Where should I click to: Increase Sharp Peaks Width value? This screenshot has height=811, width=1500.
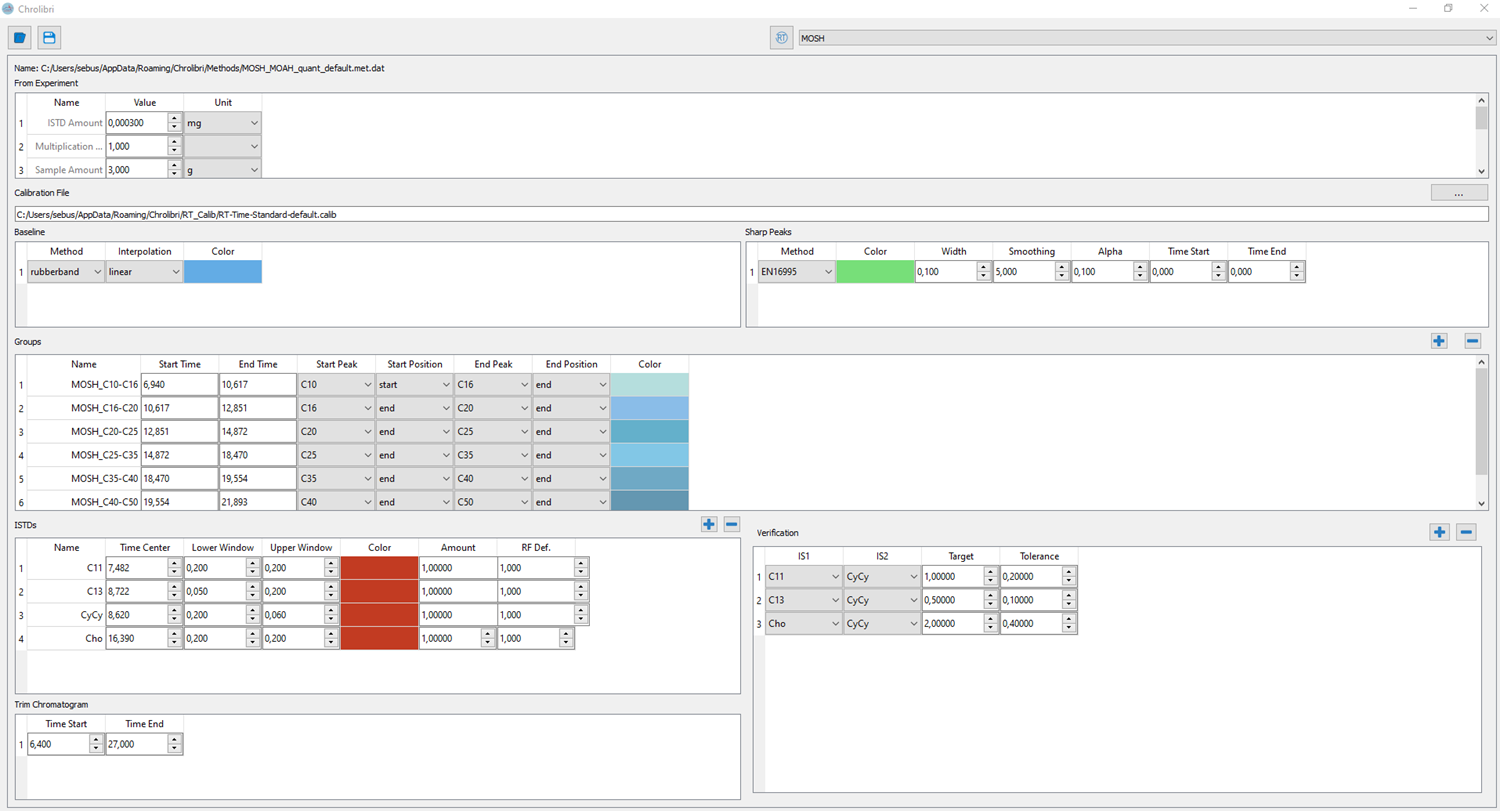(983, 266)
